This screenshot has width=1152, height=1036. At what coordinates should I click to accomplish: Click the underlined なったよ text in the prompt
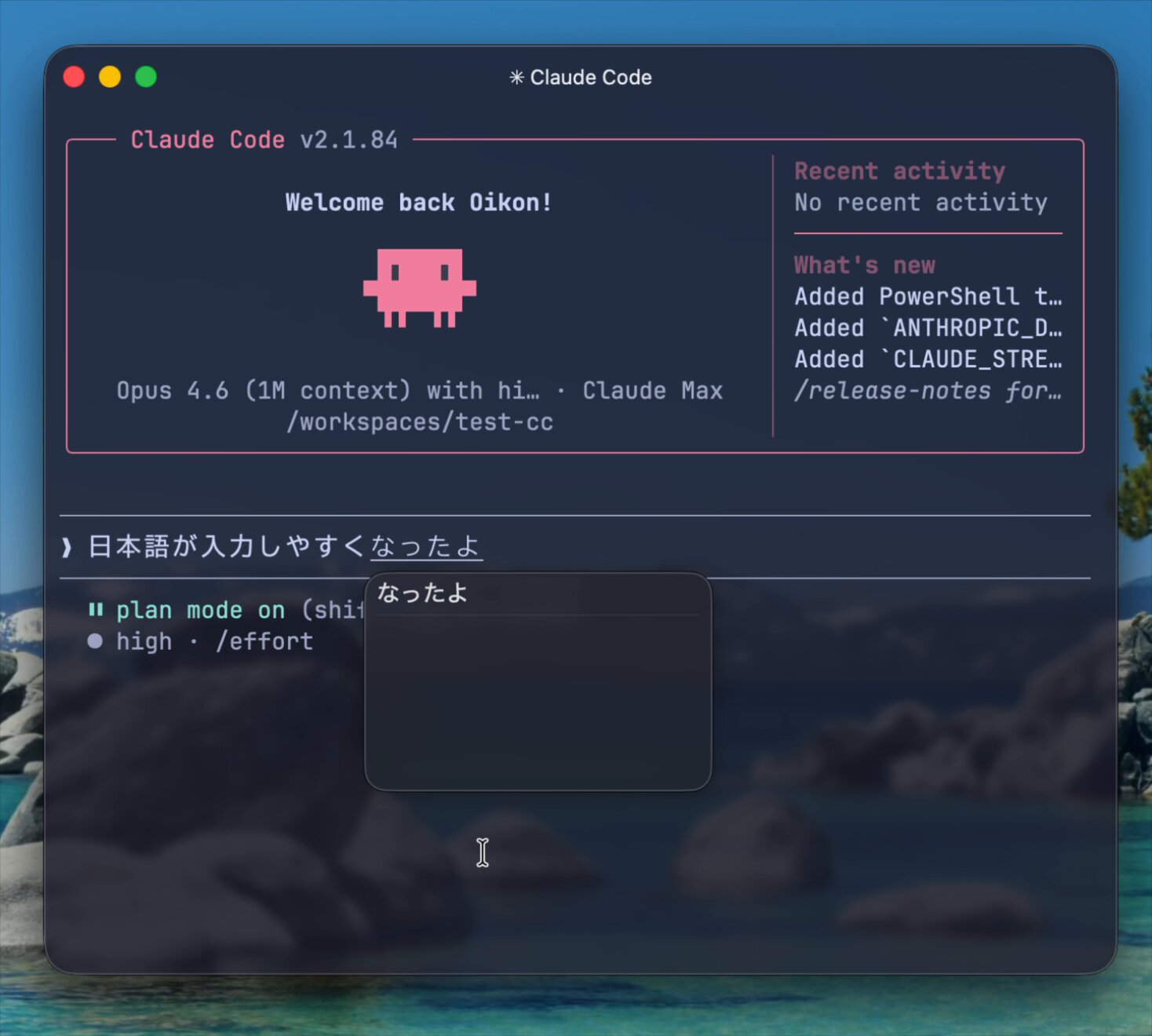click(426, 546)
